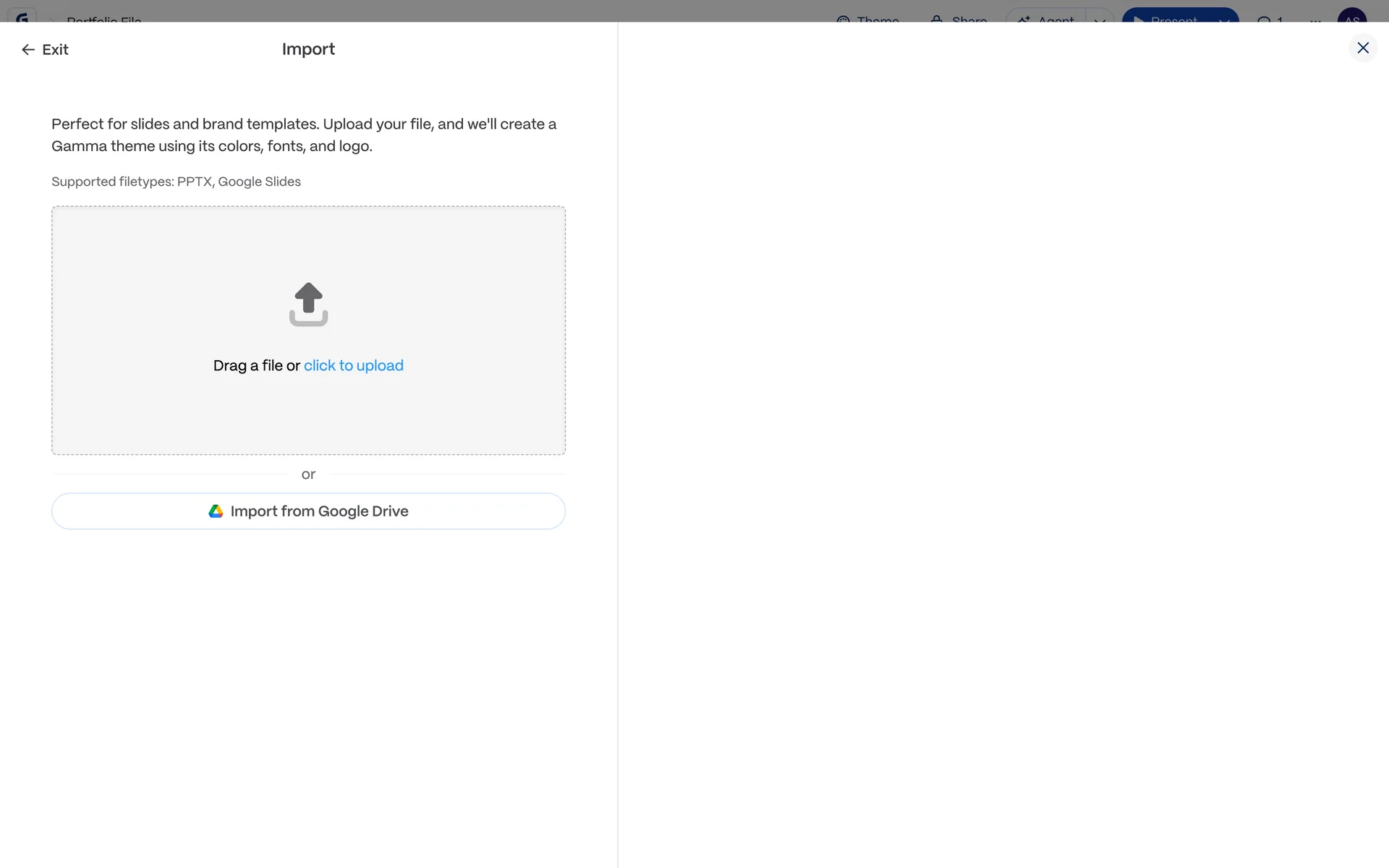
Task: Click the upload arrow icon in drop zone
Action: point(308,304)
